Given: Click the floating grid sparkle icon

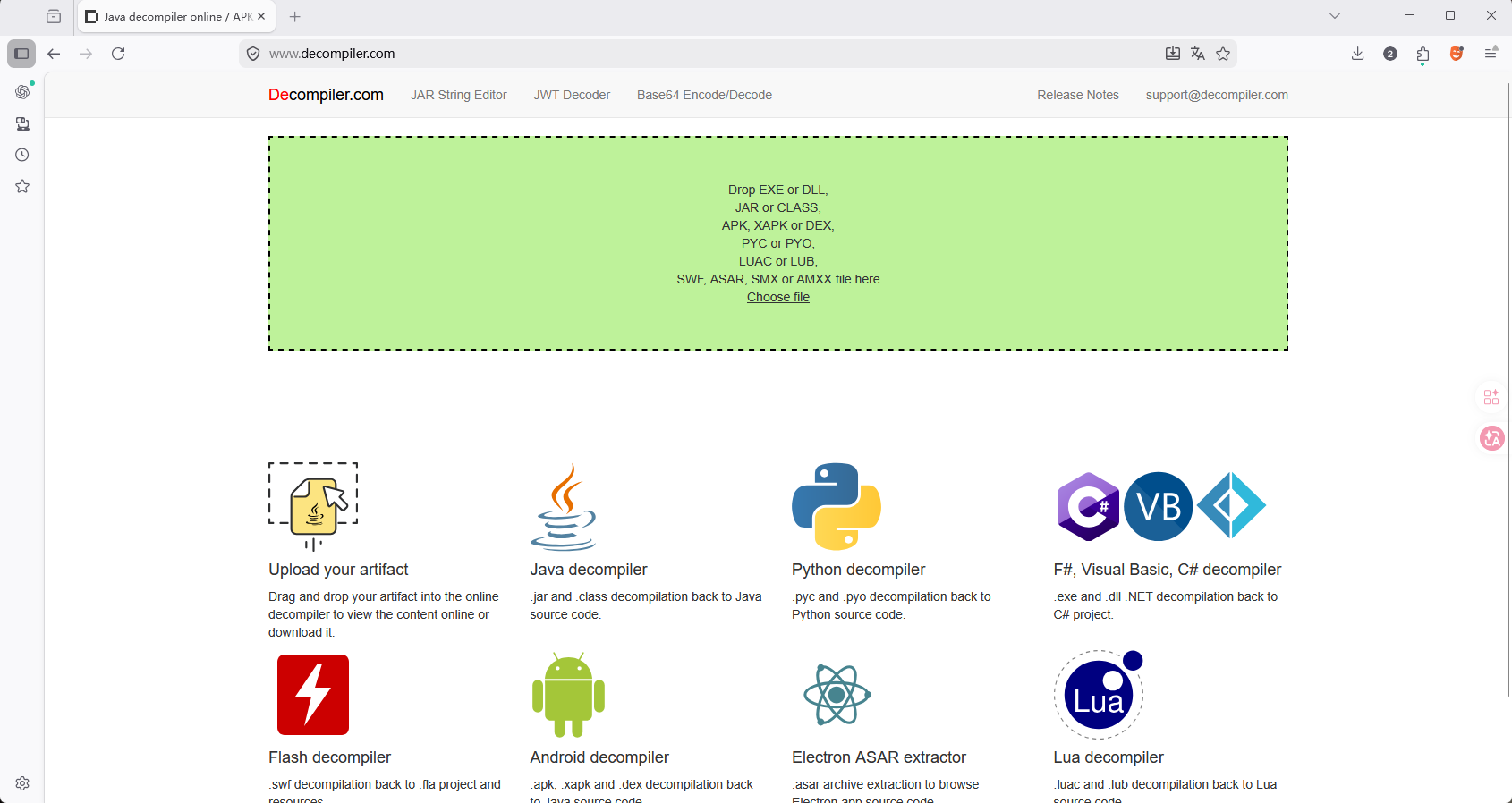Looking at the screenshot, I should (1491, 397).
